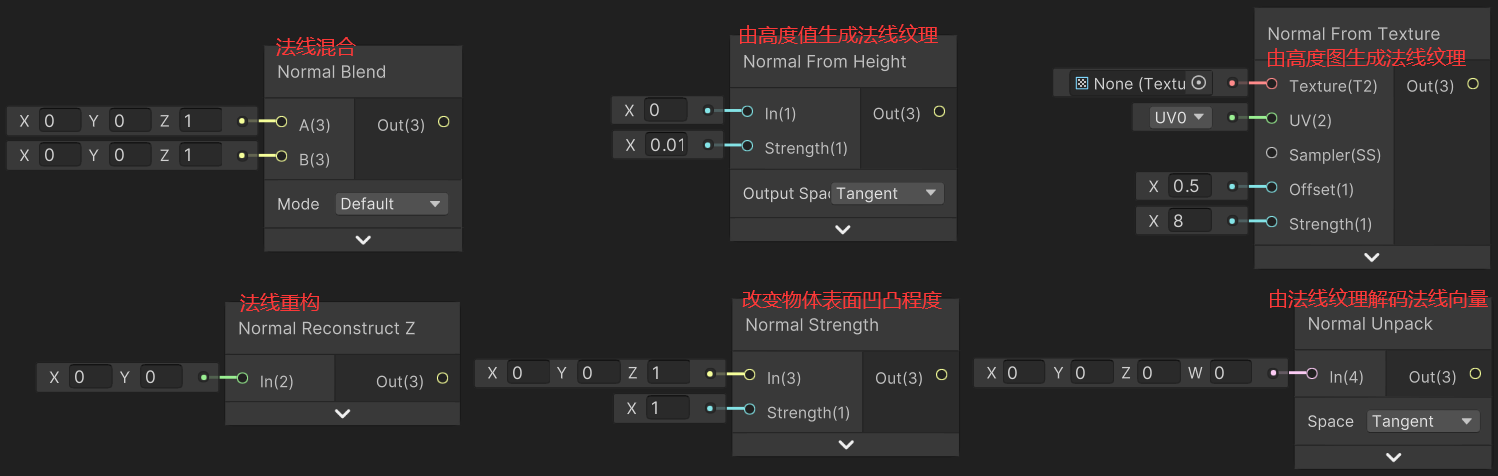Viewport: 1498px width, 476px height.
Task: Open the UV0 channel dropdown
Action: (1172, 117)
